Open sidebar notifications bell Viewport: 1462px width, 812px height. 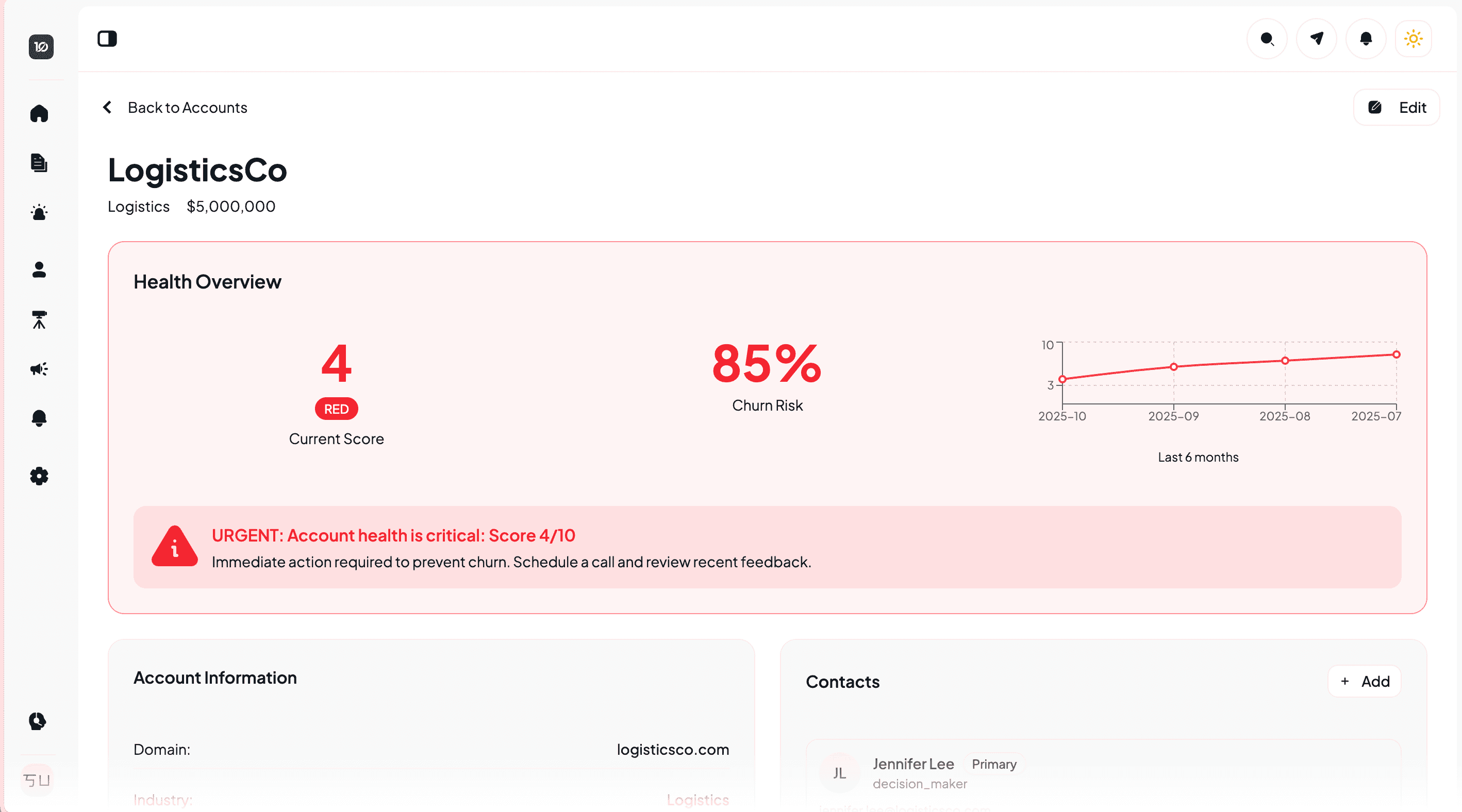click(39, 418)
